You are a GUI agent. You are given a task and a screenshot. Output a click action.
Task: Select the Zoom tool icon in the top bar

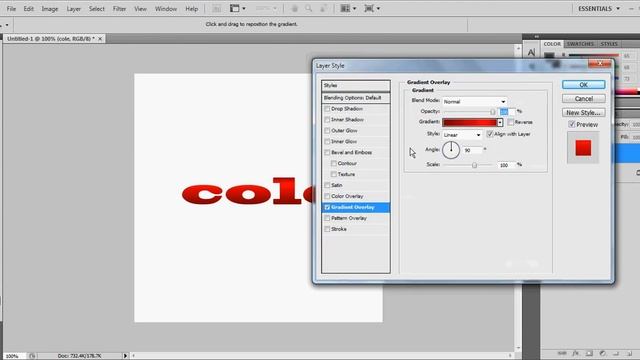coord(309,9)
